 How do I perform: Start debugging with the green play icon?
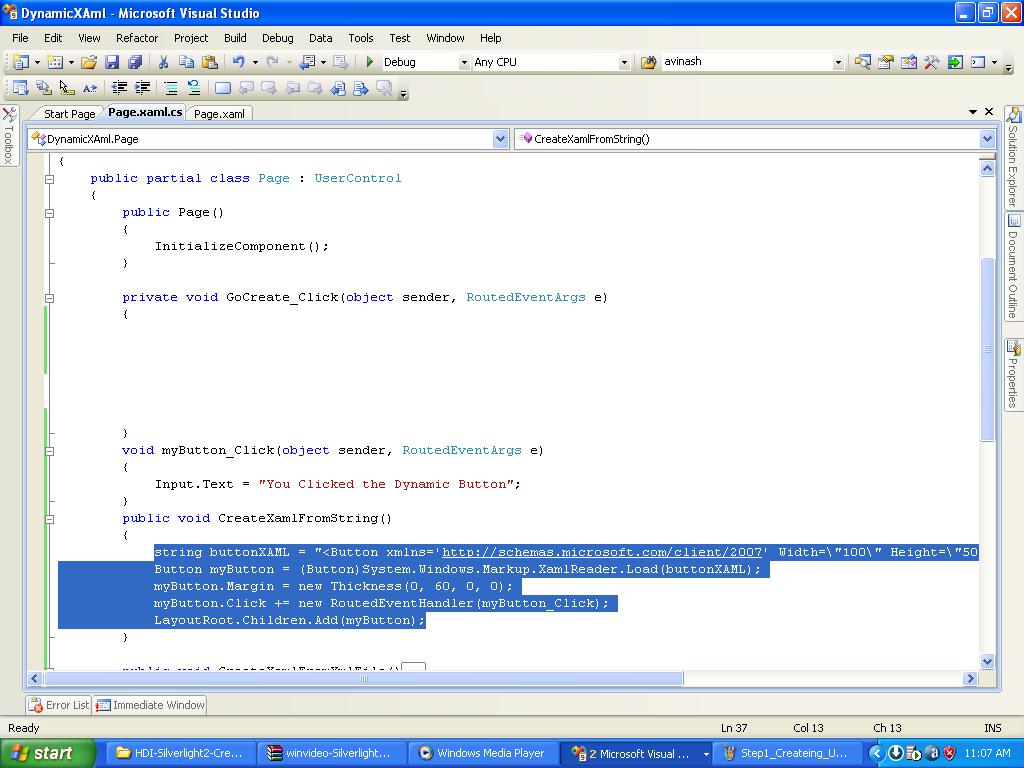pos(370,62)
